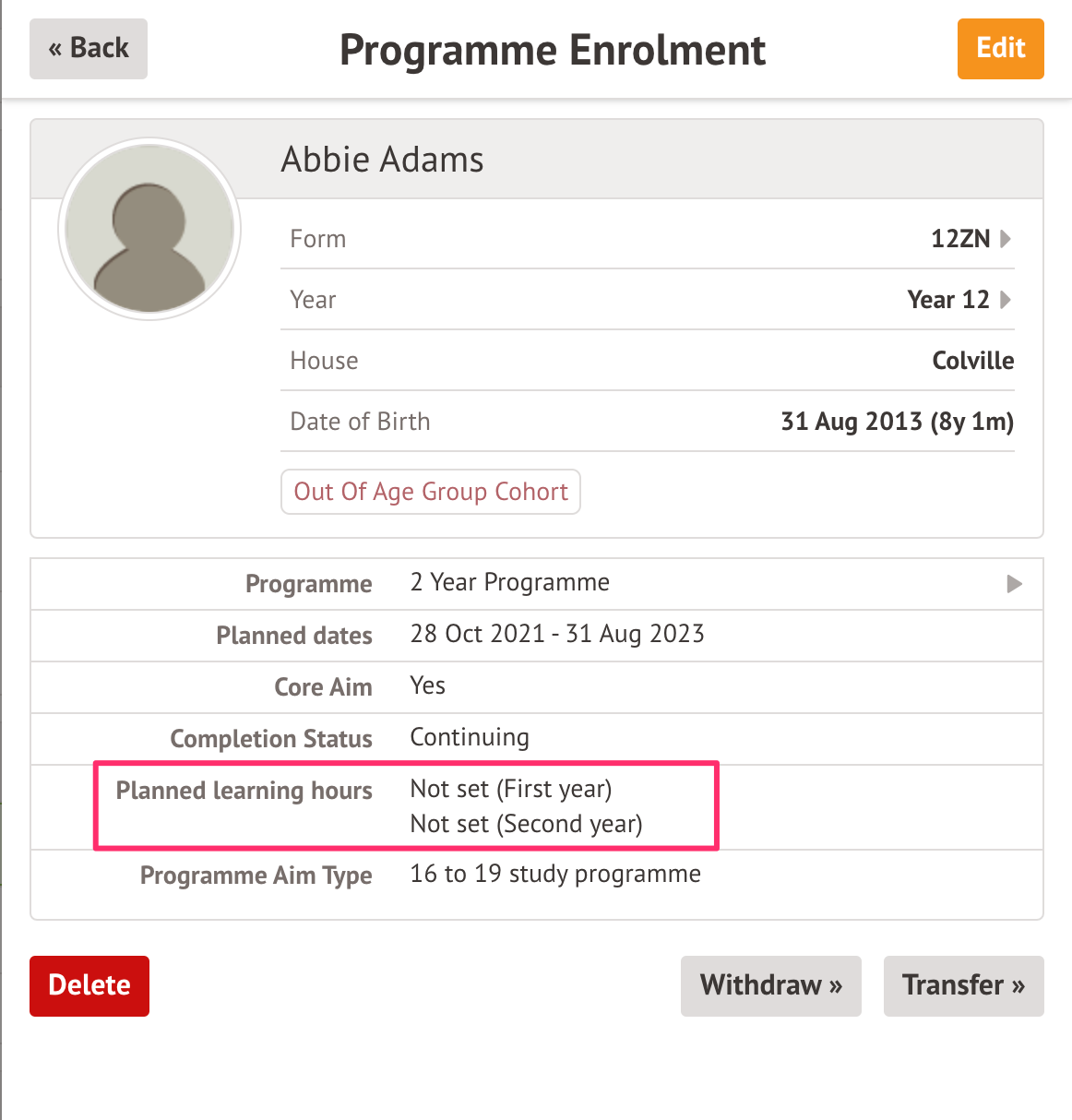Click the Programme Aim Type row

click(x=537, y=875)
